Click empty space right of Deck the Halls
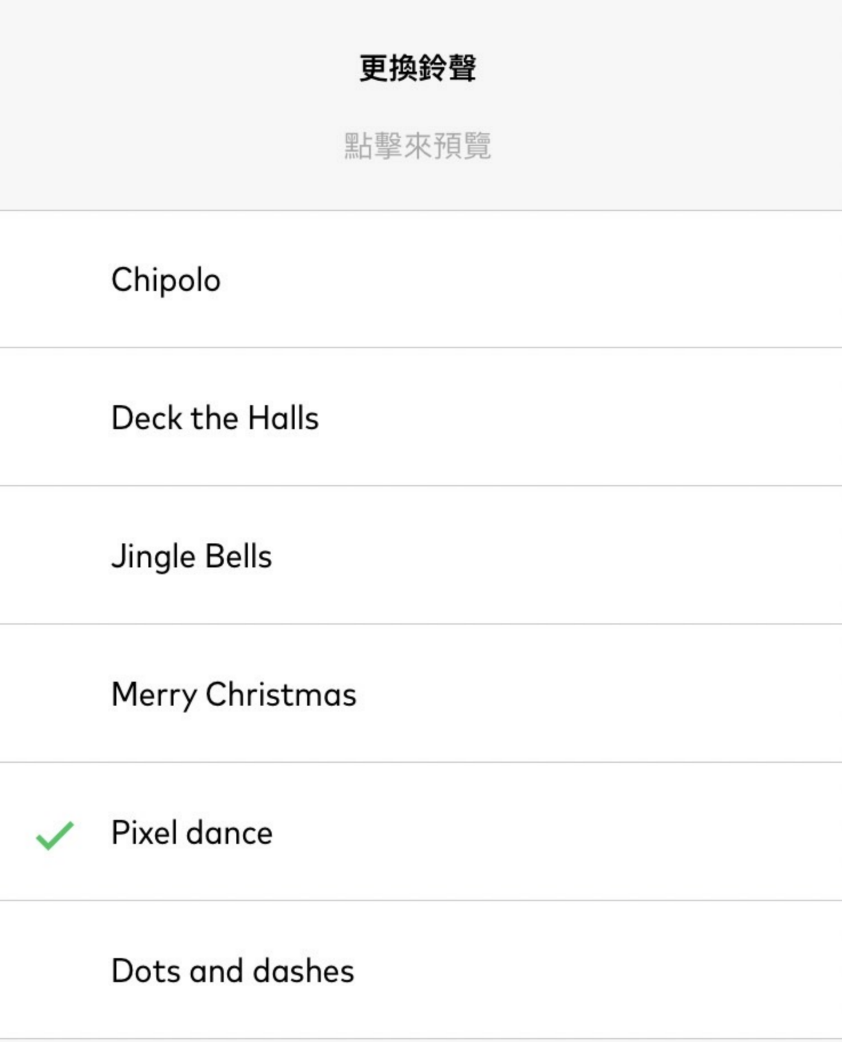842x1042 pixels. point(600,418)
